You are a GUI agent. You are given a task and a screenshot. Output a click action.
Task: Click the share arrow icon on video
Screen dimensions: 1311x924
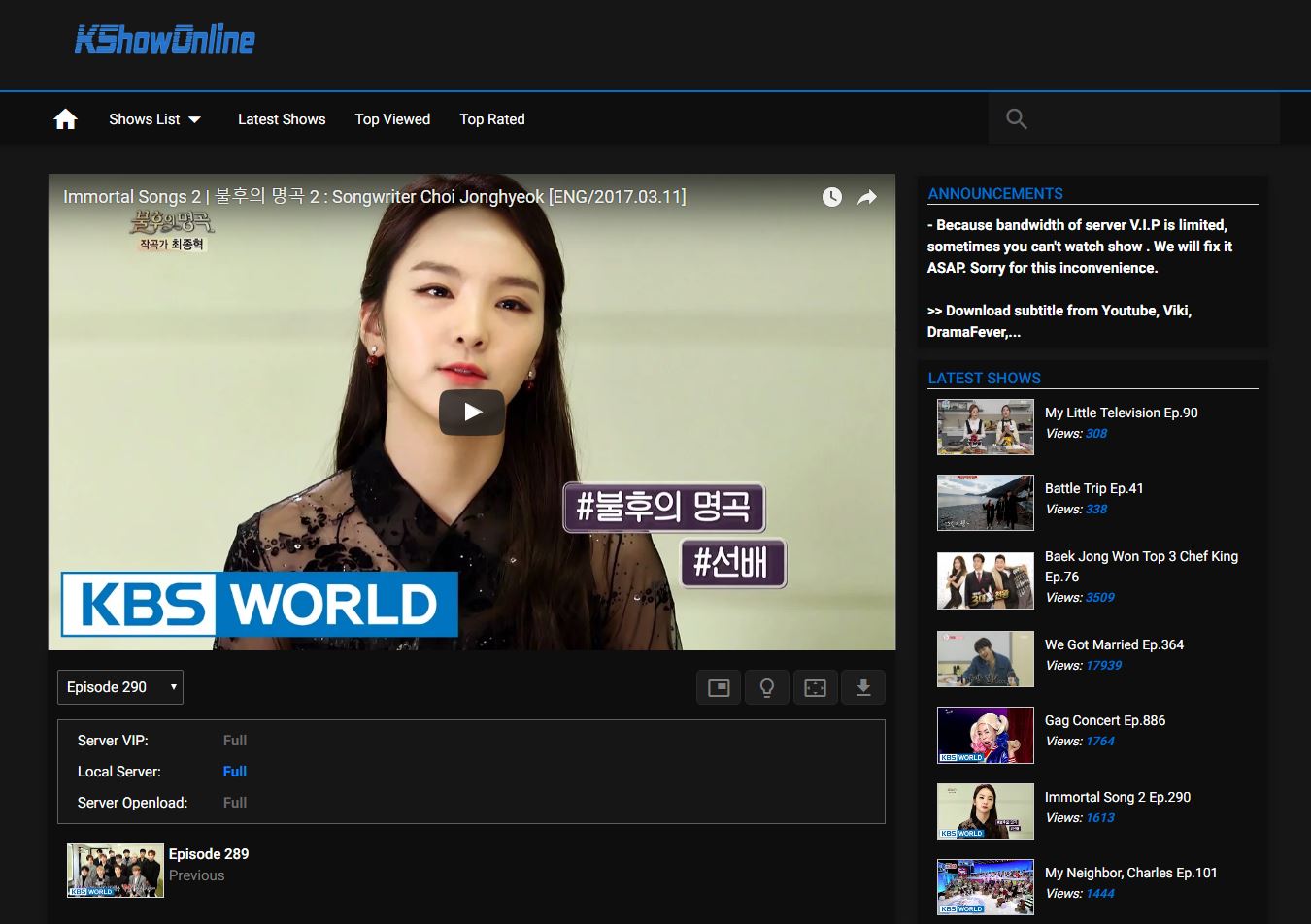tap(867, 197)
